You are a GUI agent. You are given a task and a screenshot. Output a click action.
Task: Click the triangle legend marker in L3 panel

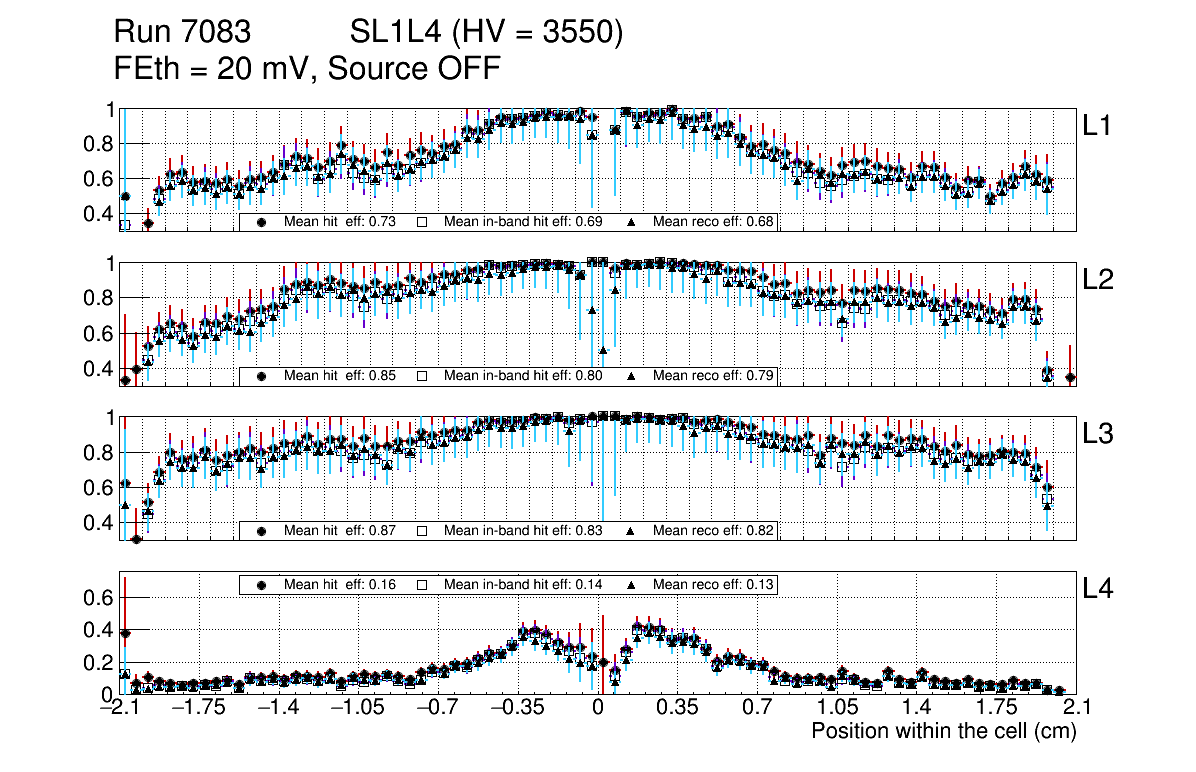[x=631, y=531]
